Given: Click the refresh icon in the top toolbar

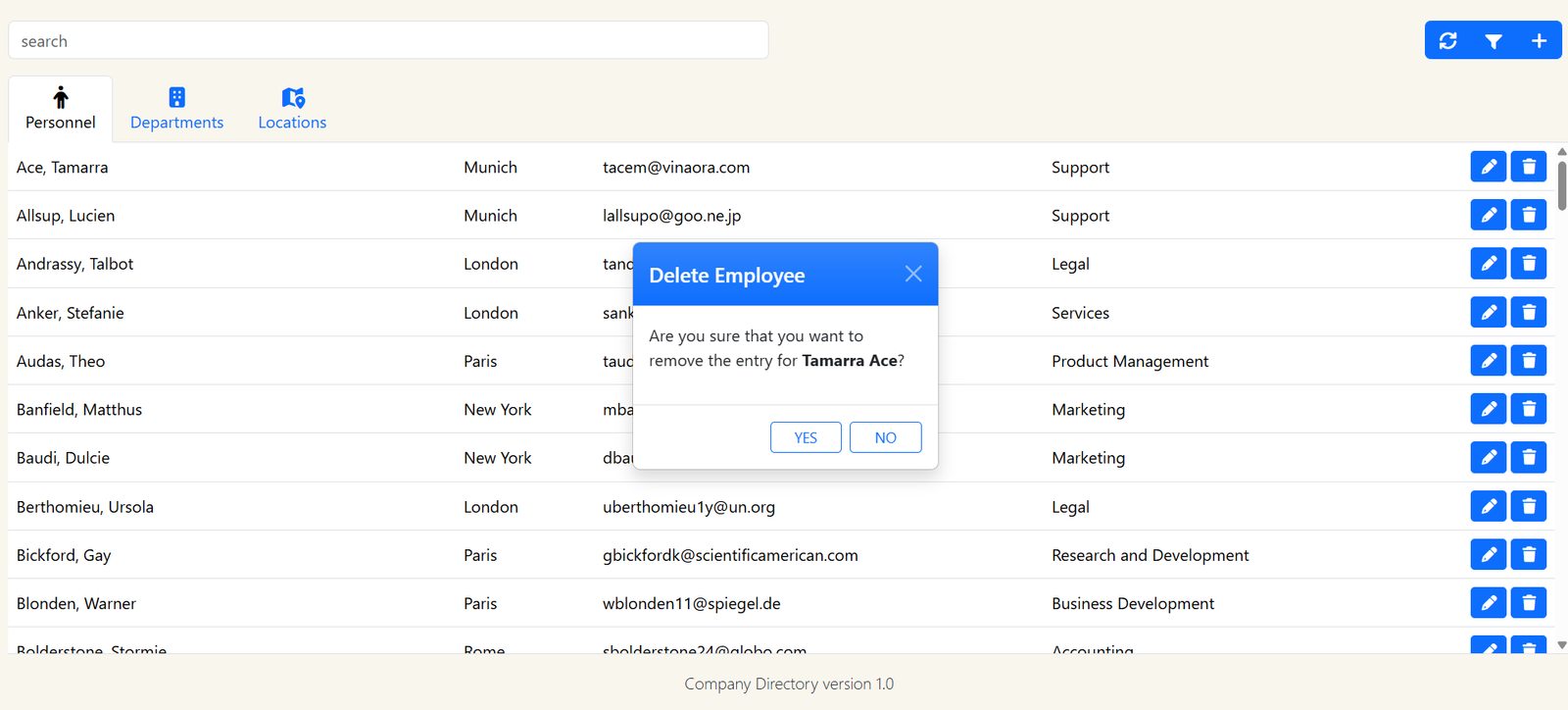Looking at the screenshot, I should pyautogui.click(x=1447, y=41).
